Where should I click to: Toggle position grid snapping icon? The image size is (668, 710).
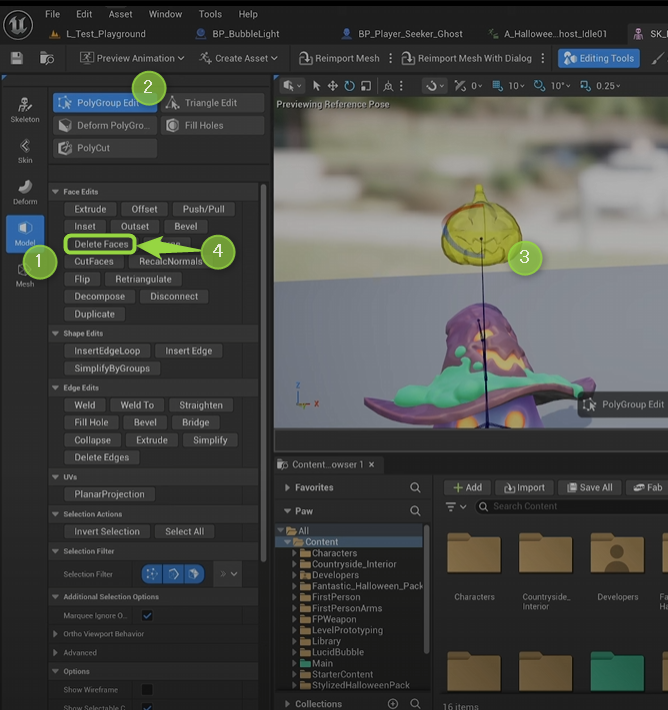[x=497, y=86]
